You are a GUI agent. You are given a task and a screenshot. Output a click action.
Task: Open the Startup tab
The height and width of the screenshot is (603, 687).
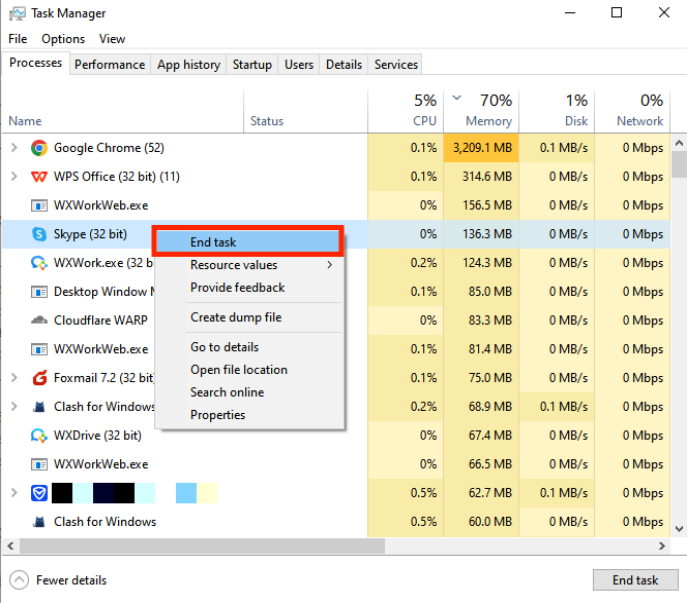click(x=252, y=64)
